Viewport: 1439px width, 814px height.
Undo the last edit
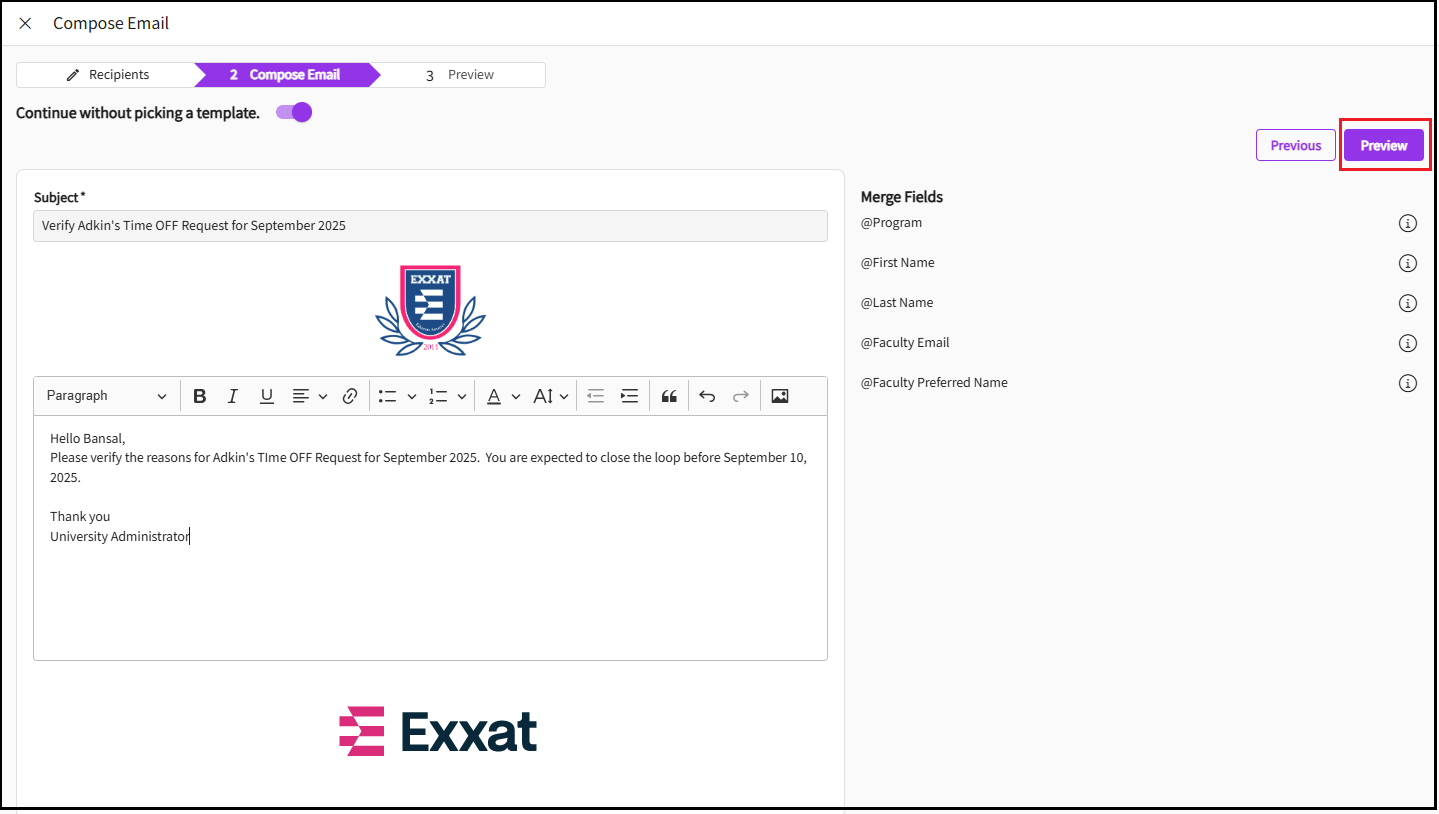tap(707, 396)
